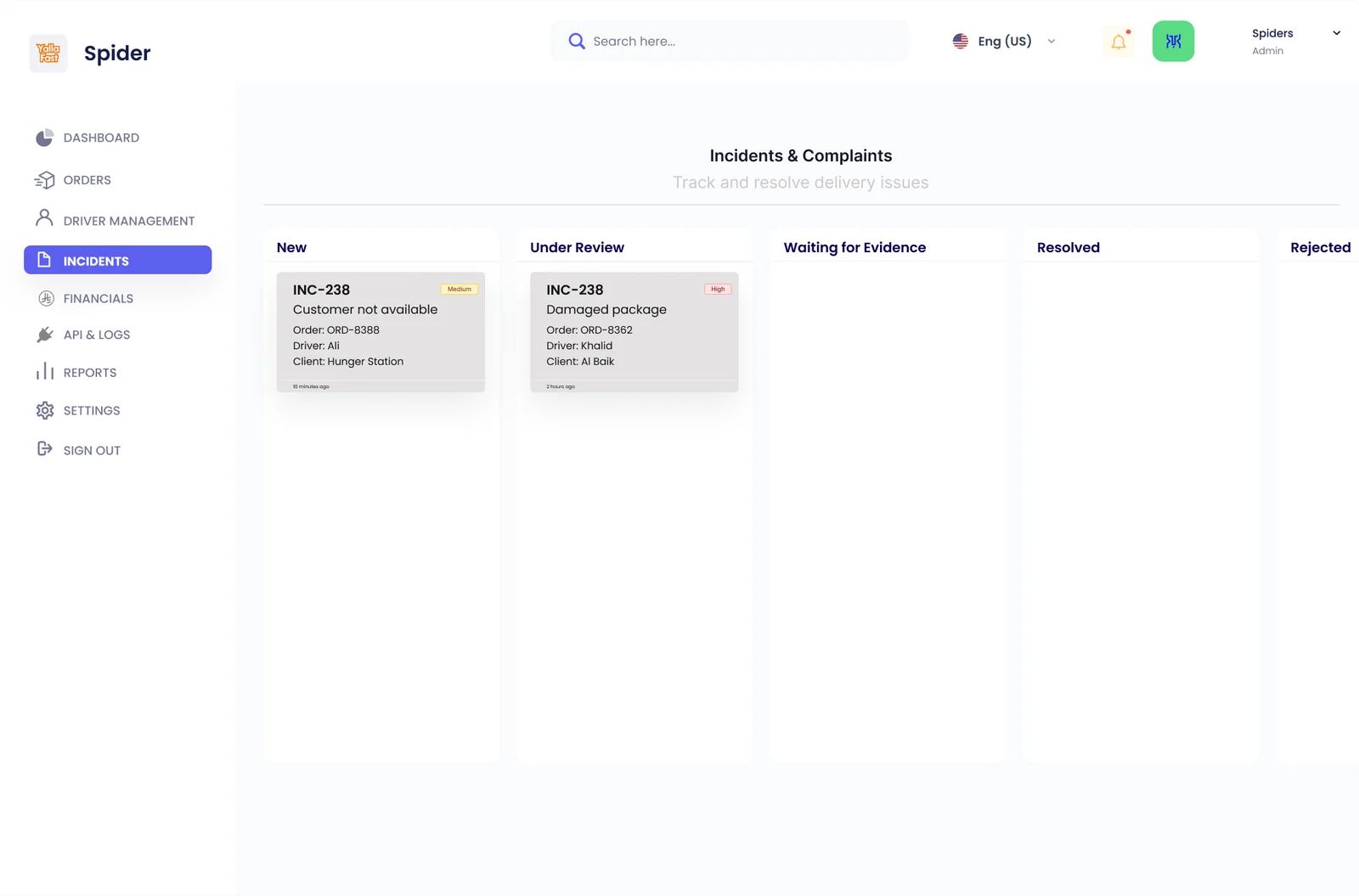Click the Under Review column header
Image resolution: width=1359 pixels, height=896 pixels.
coord(577,247)
